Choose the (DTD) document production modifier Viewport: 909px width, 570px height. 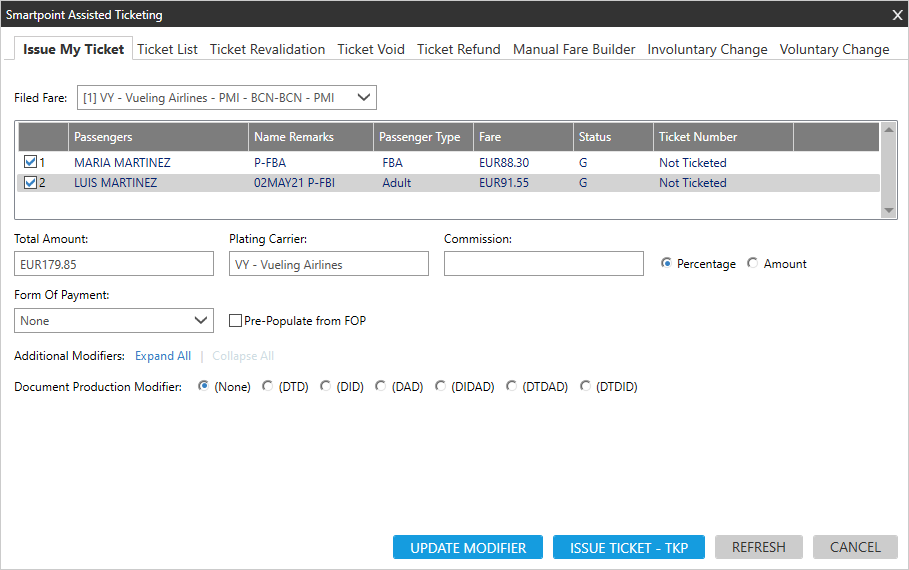tap(268, 386)
